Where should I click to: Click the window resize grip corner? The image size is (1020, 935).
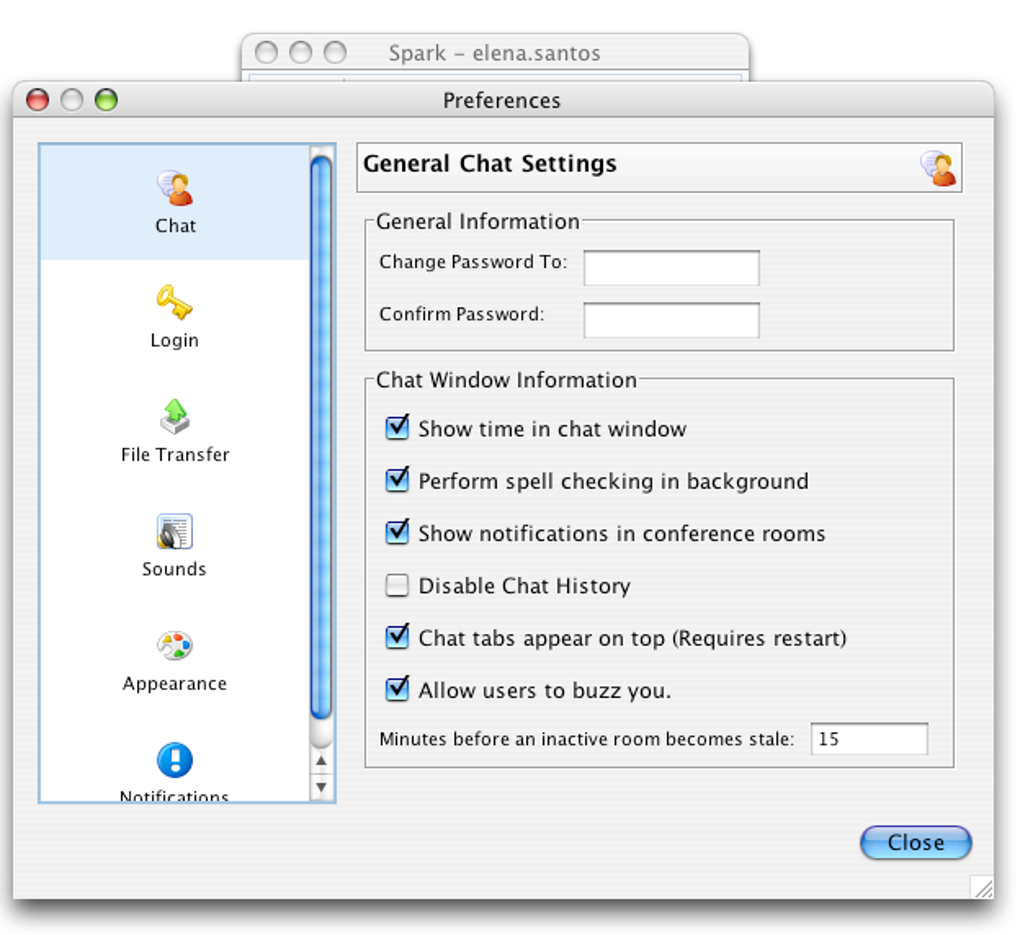pos(982,888)
